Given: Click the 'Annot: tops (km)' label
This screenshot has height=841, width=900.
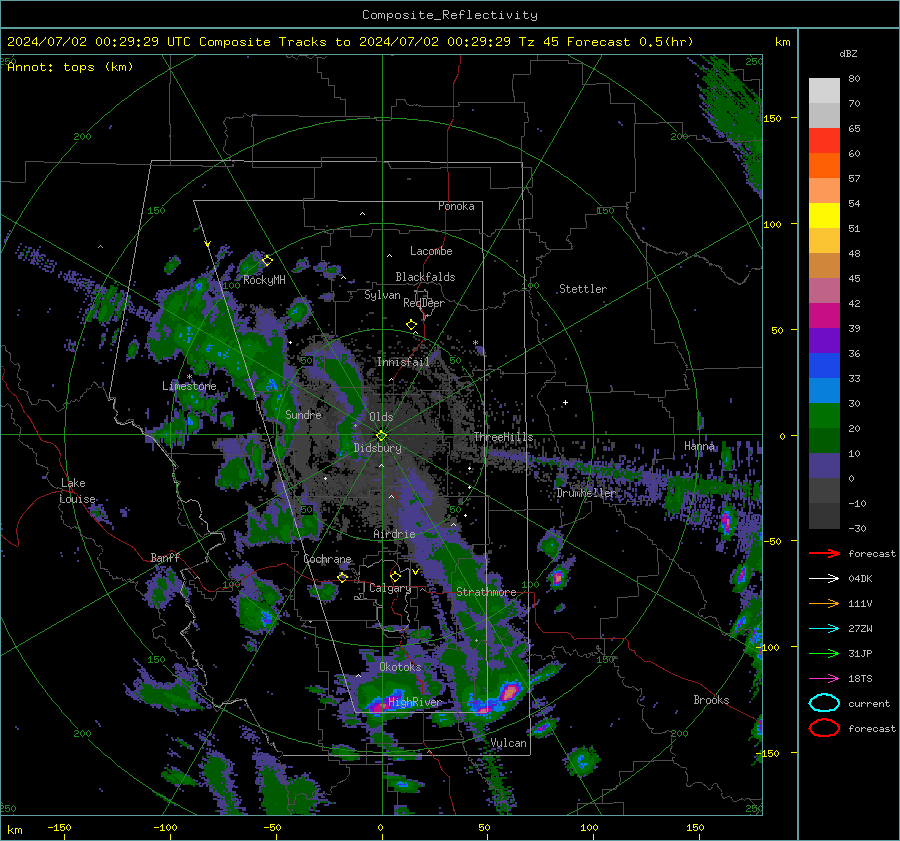Looking at the screenshot, I should tap(70, 67).
